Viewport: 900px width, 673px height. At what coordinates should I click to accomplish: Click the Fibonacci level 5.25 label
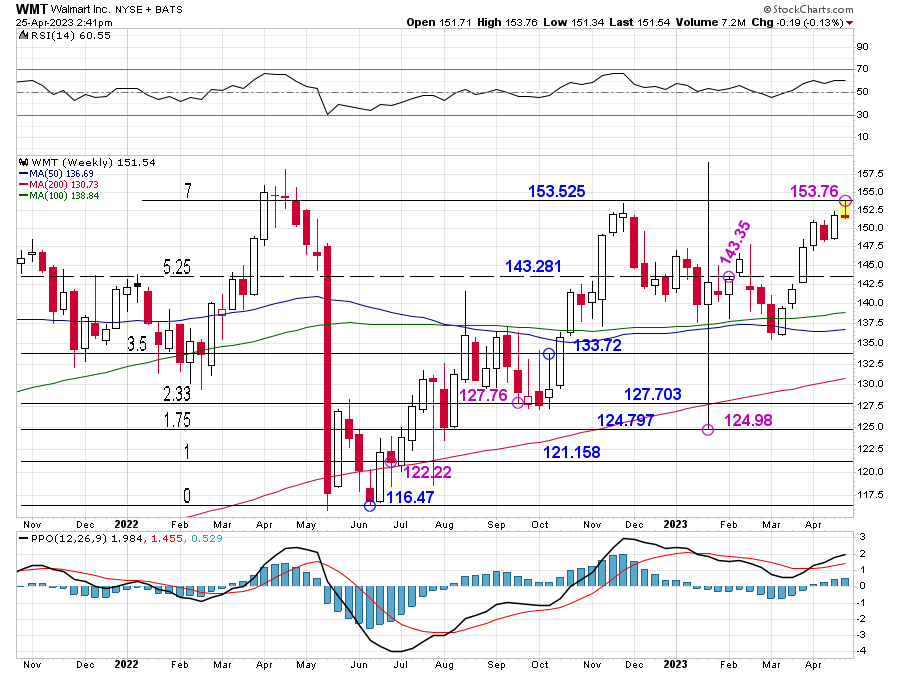point(177,267)
